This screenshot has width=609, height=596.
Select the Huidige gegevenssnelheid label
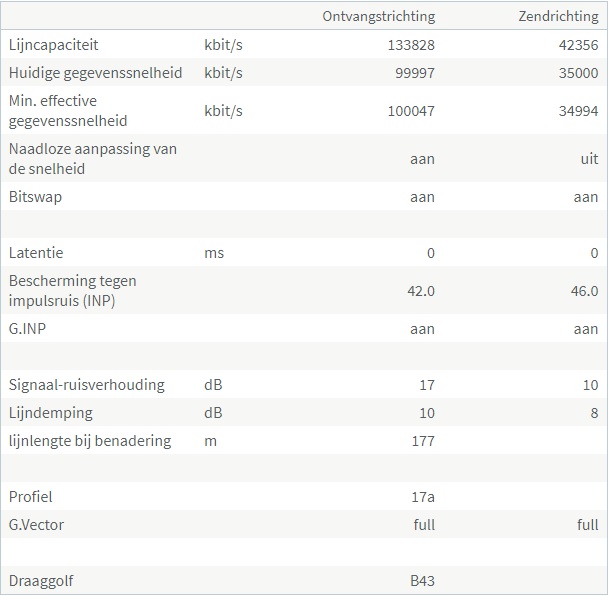pyautogui.click(x=98, y=73)
